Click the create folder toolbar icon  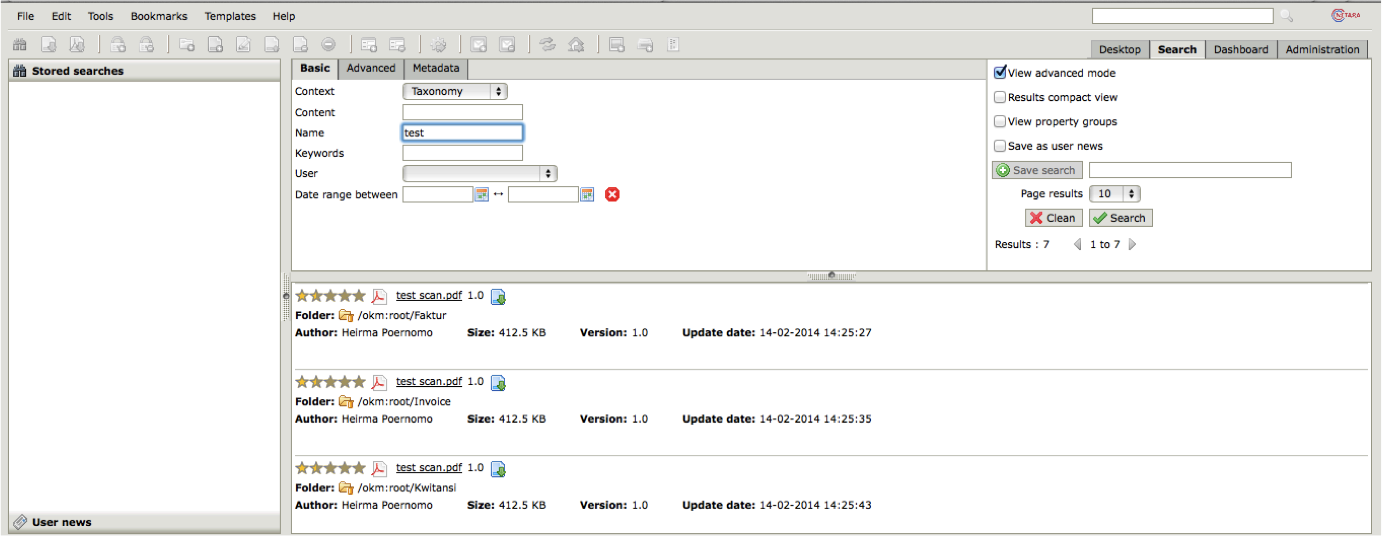click(x=187, y=45)
